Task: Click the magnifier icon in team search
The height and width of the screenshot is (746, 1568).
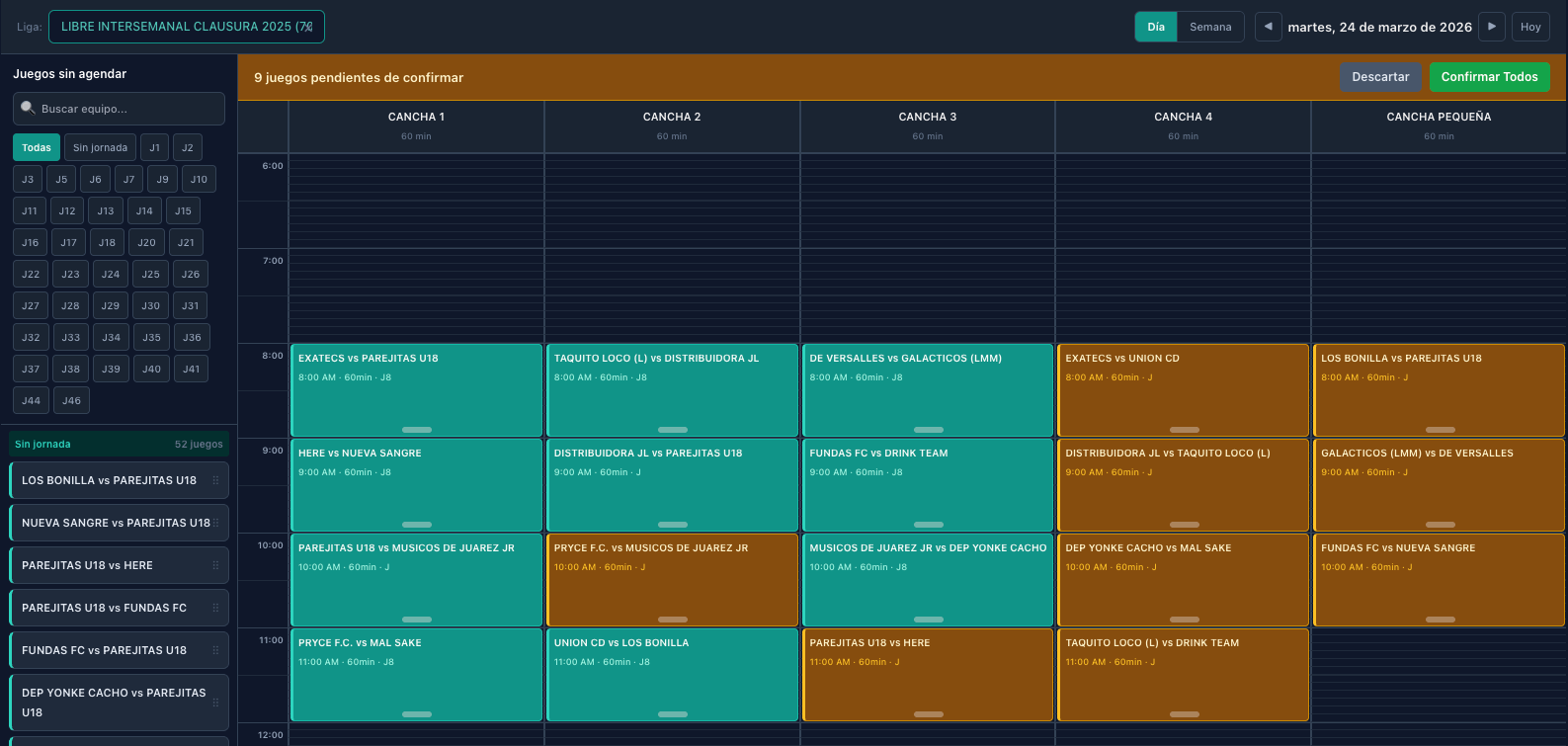Action: (28, 109)
